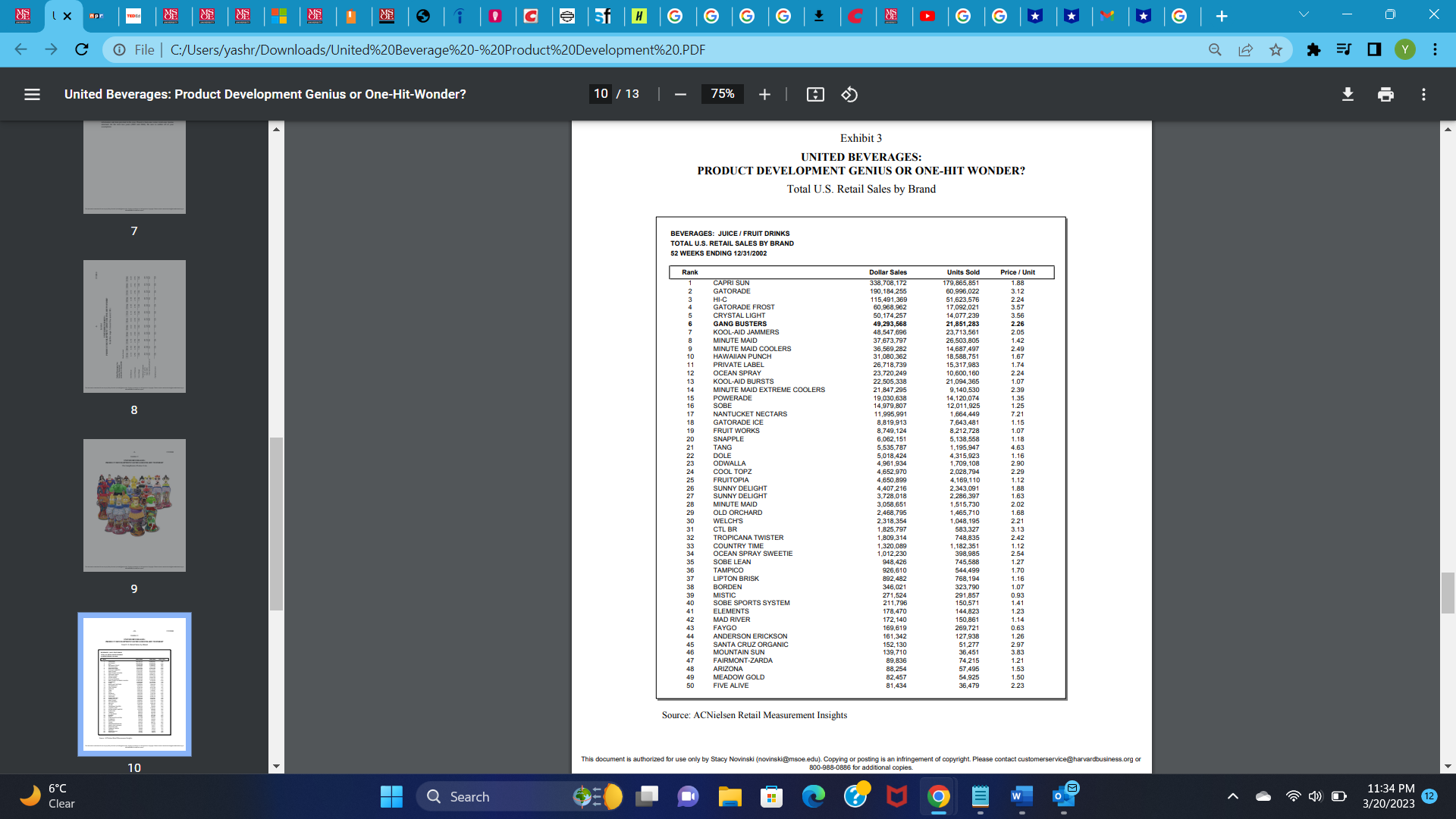Open the tab search dropdown chevron

[1303, 14]
